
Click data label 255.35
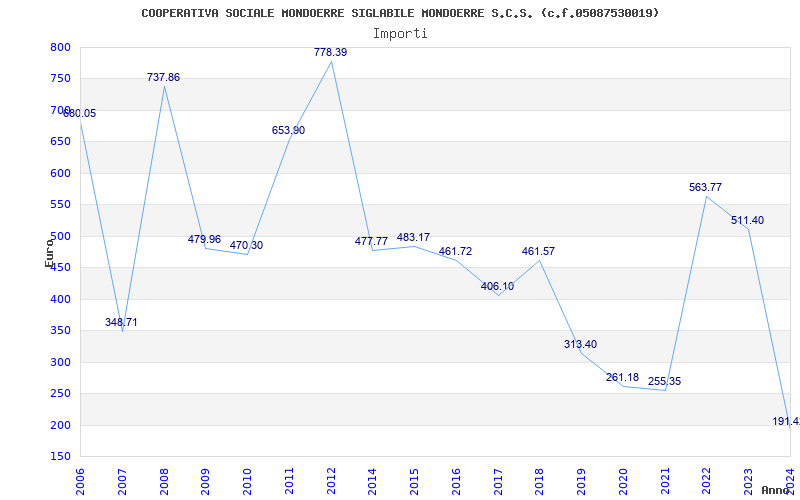pos(665,382)
